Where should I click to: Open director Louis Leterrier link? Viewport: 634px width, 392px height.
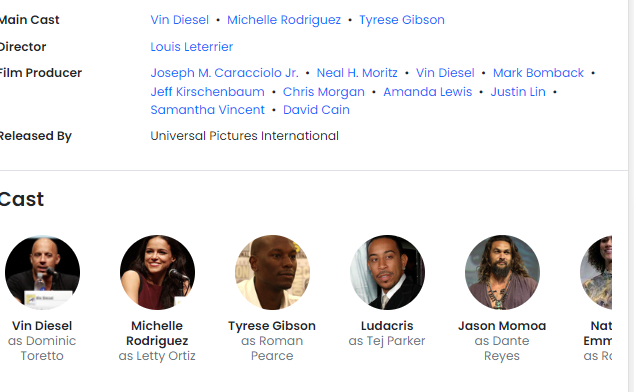coord(192,47)
